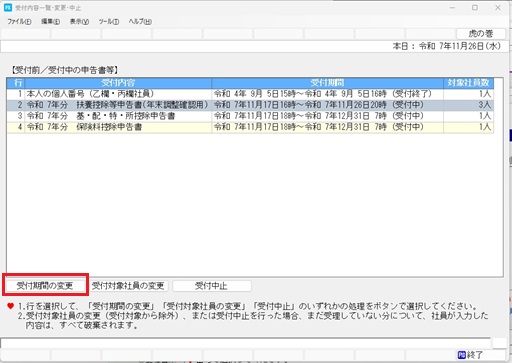Maximize the window
Screen dimensions: 512x363
pos(475,8)
